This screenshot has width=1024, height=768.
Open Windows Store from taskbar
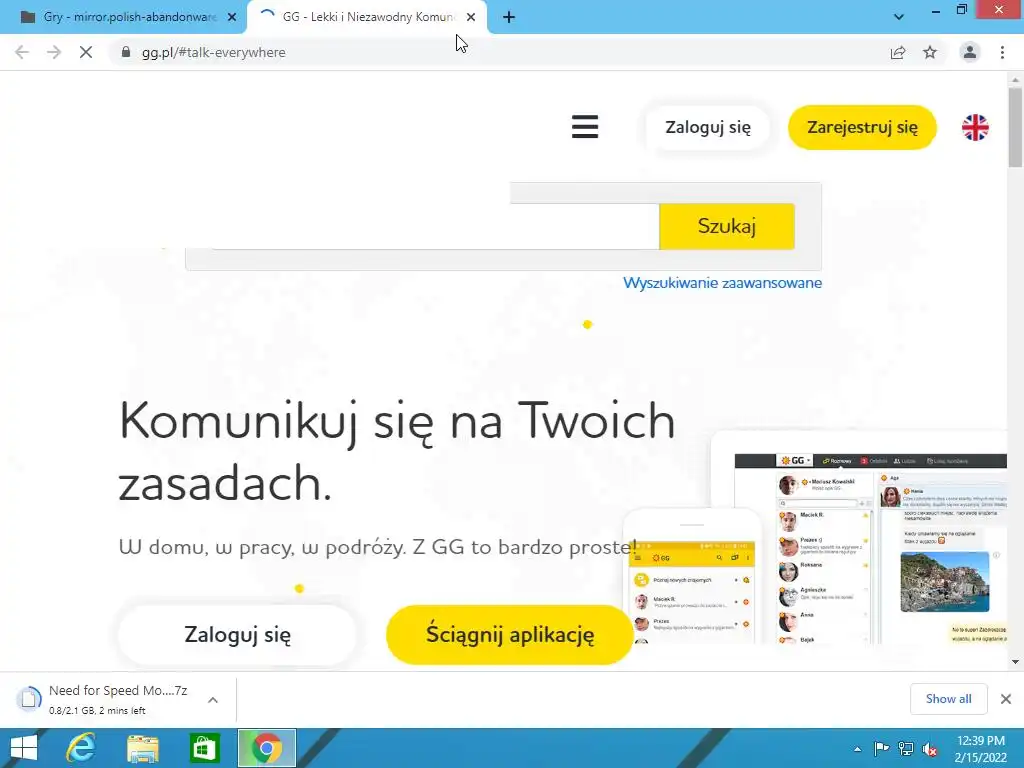(x=204, y=748)
